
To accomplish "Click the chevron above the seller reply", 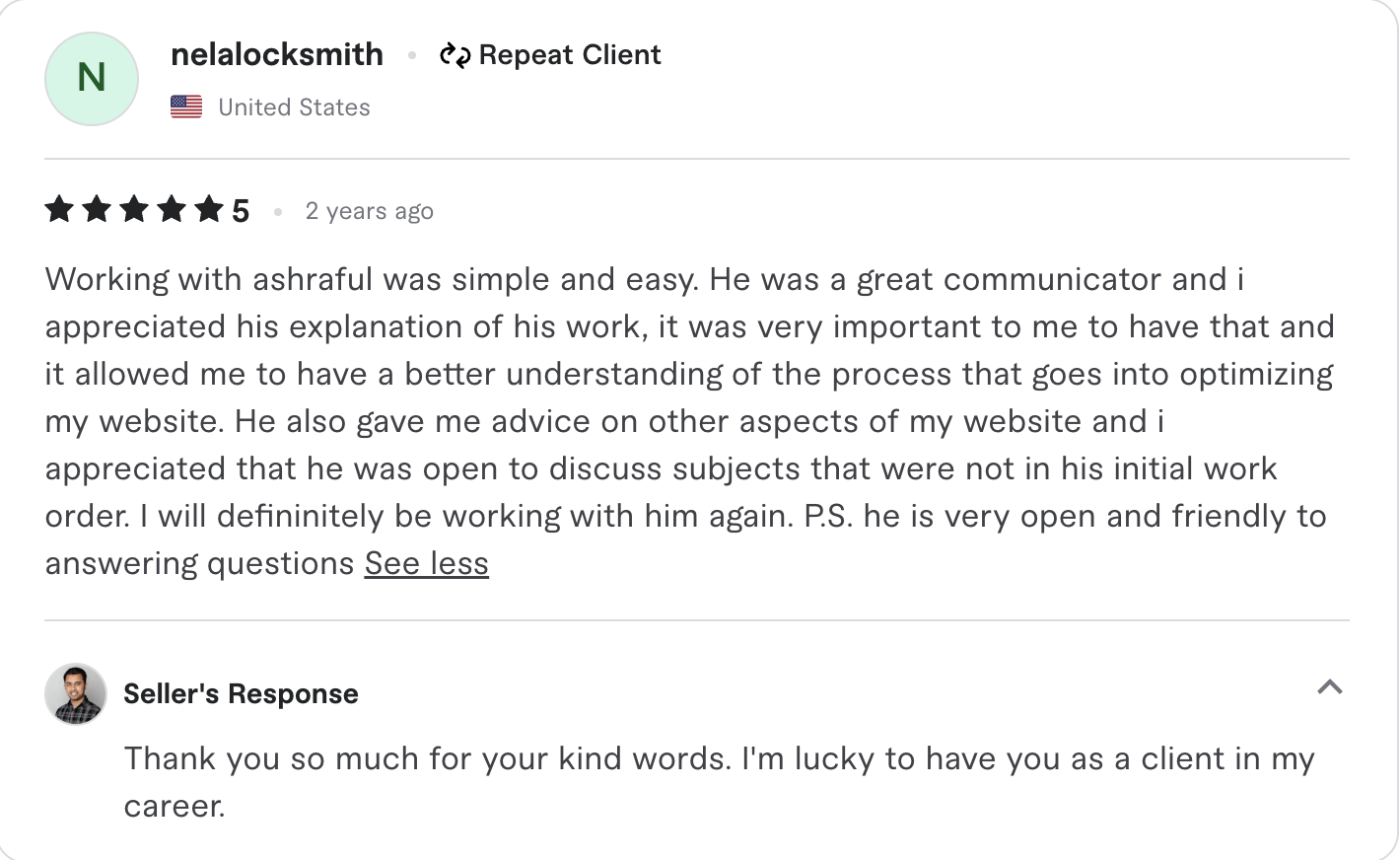I will click(1330, 687).
